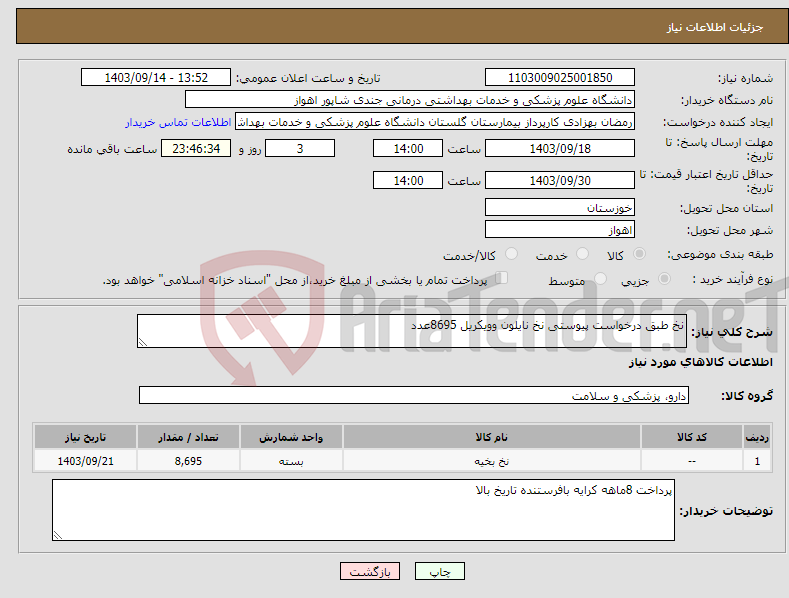Click the delivery city اهواز field
Viewport: 789px width, 598px height.
[x=560, y=230]
